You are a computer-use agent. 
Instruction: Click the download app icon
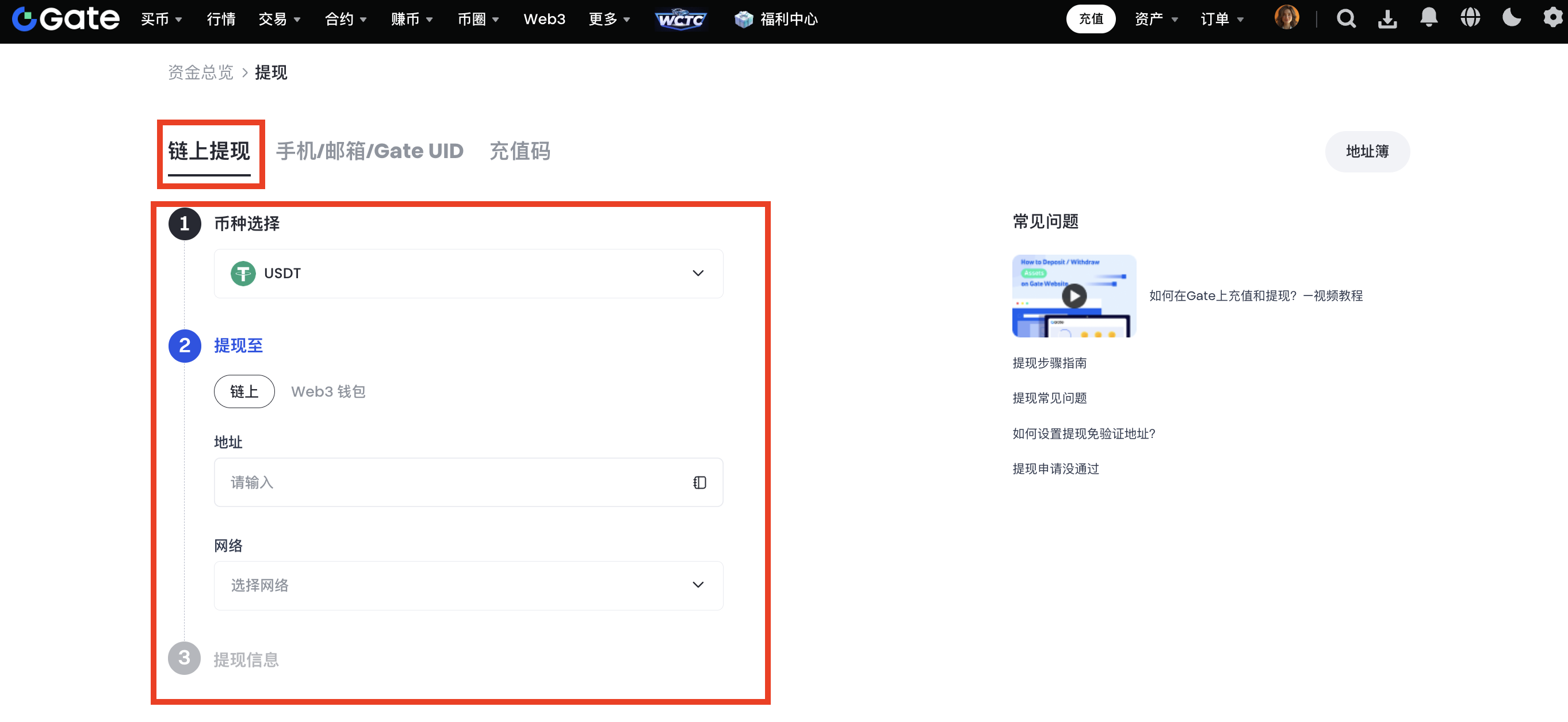coord(1387,19)
